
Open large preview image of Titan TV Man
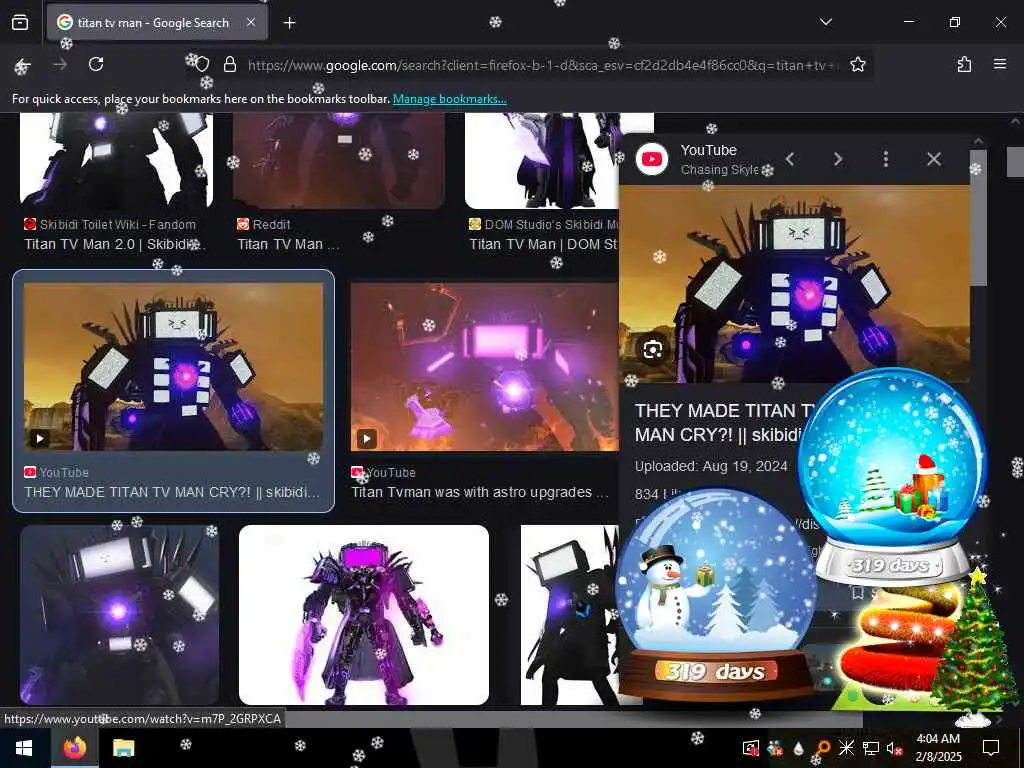(794, 282)
